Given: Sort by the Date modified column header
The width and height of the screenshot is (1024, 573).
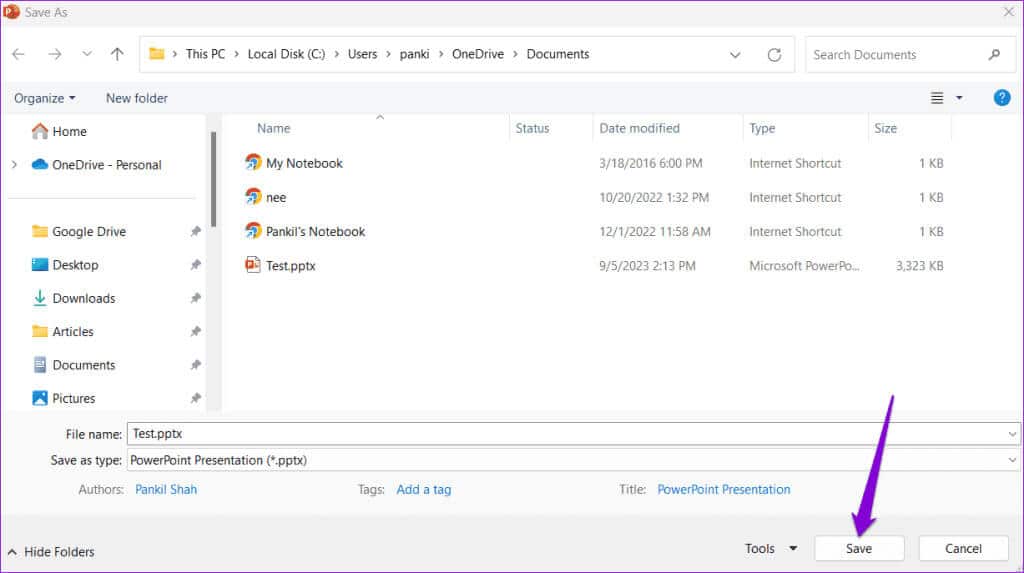Looking at the screenshot, I should point(639,128).
